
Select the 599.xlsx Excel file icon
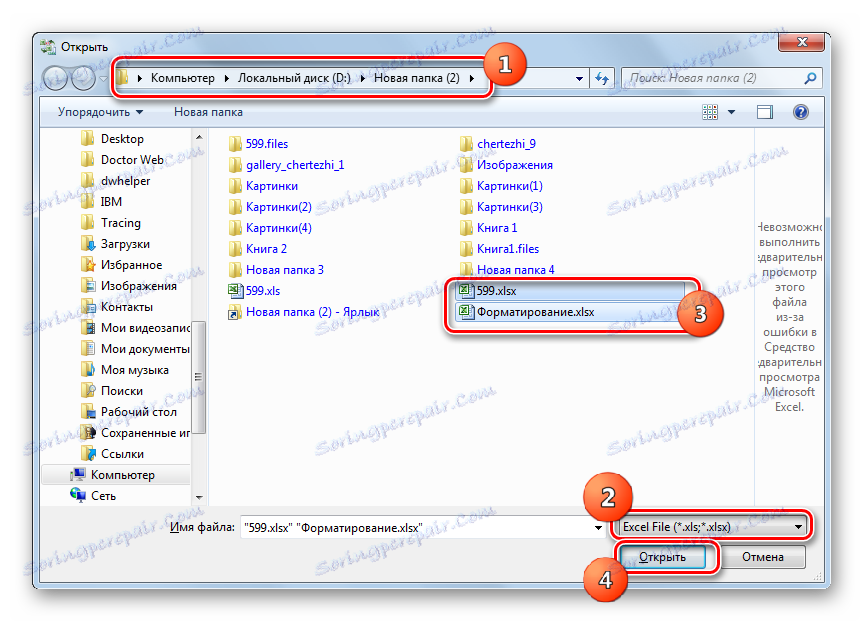pos(466,290)
